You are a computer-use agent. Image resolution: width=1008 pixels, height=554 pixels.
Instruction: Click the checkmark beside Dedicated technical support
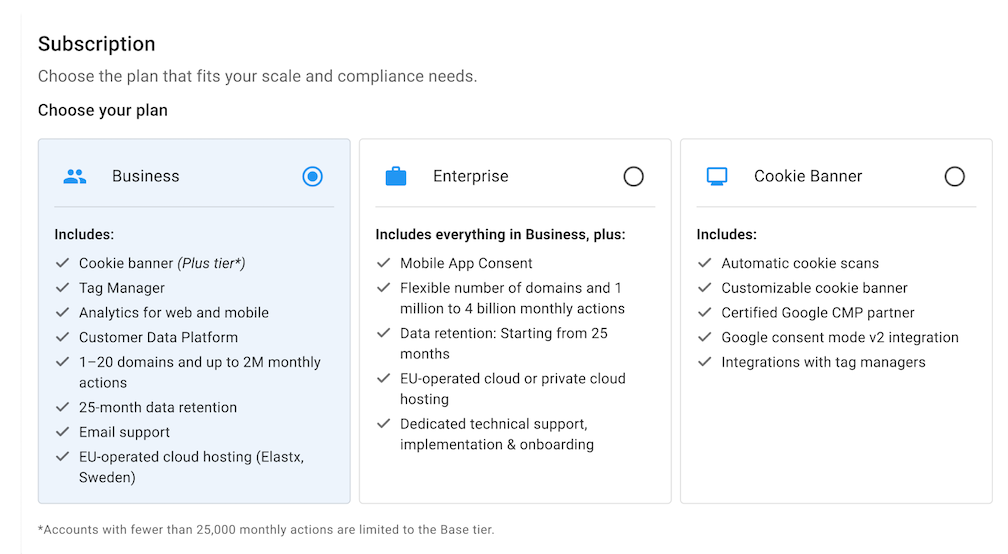tap(384, 424)
